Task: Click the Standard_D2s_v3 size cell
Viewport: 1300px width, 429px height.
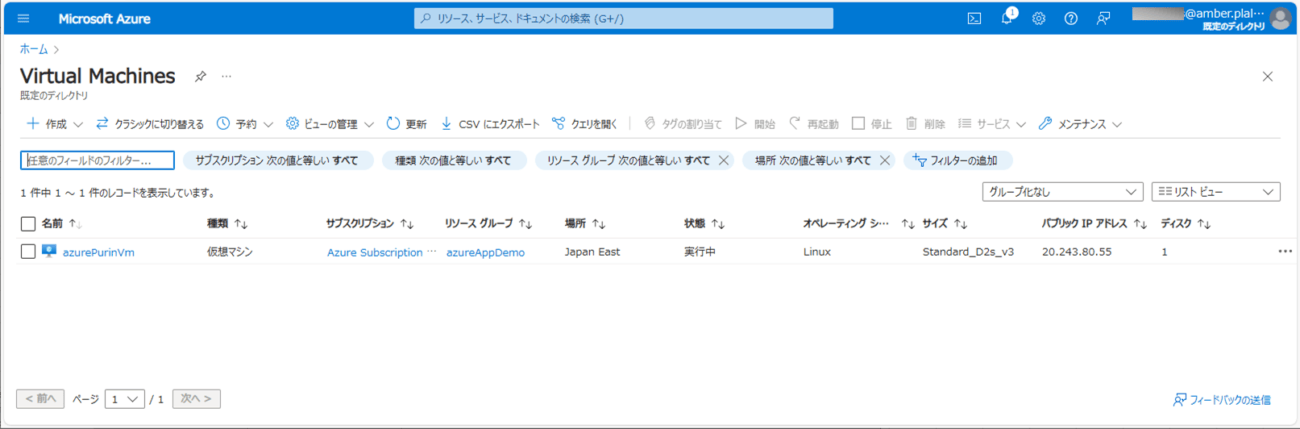Action: click(x=968, y=252)
